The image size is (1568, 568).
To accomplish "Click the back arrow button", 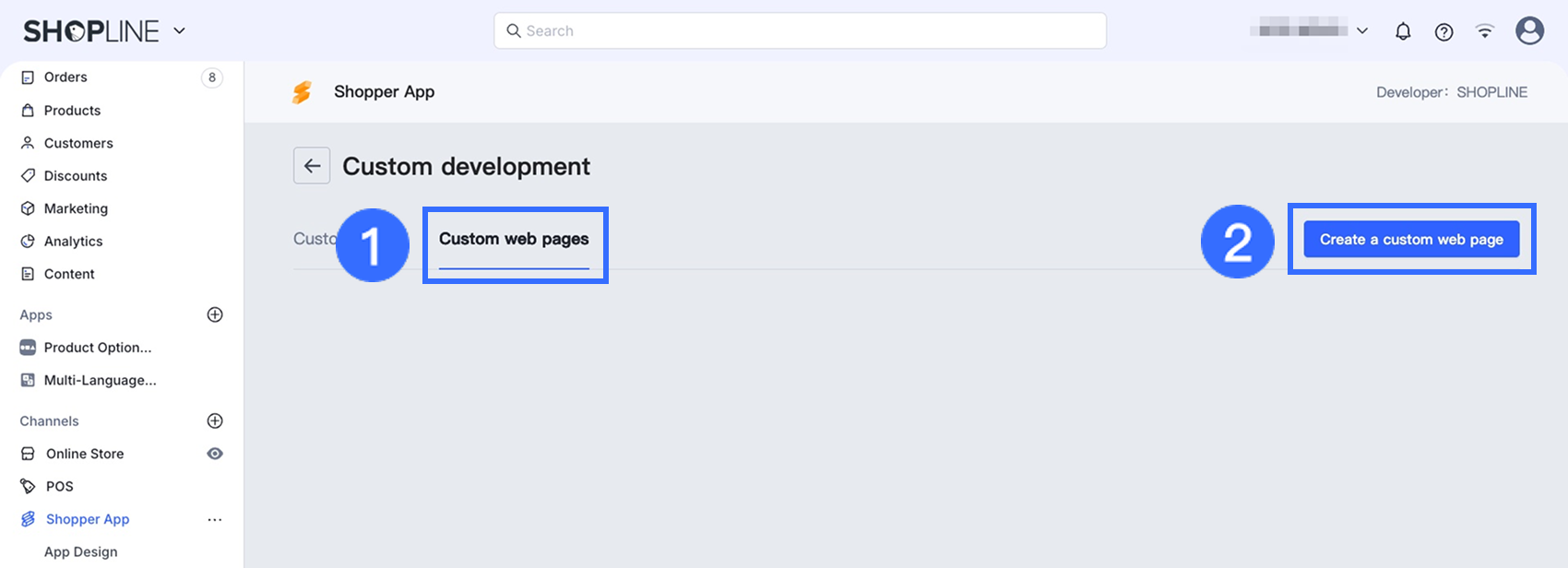I will point(312,166).
